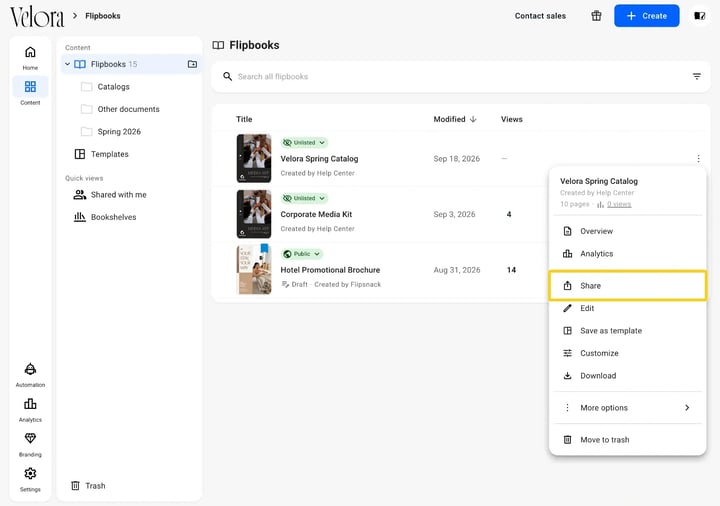720x506 pixels.
Task: Click the views count 14
Action: click(x=511, y=270)
